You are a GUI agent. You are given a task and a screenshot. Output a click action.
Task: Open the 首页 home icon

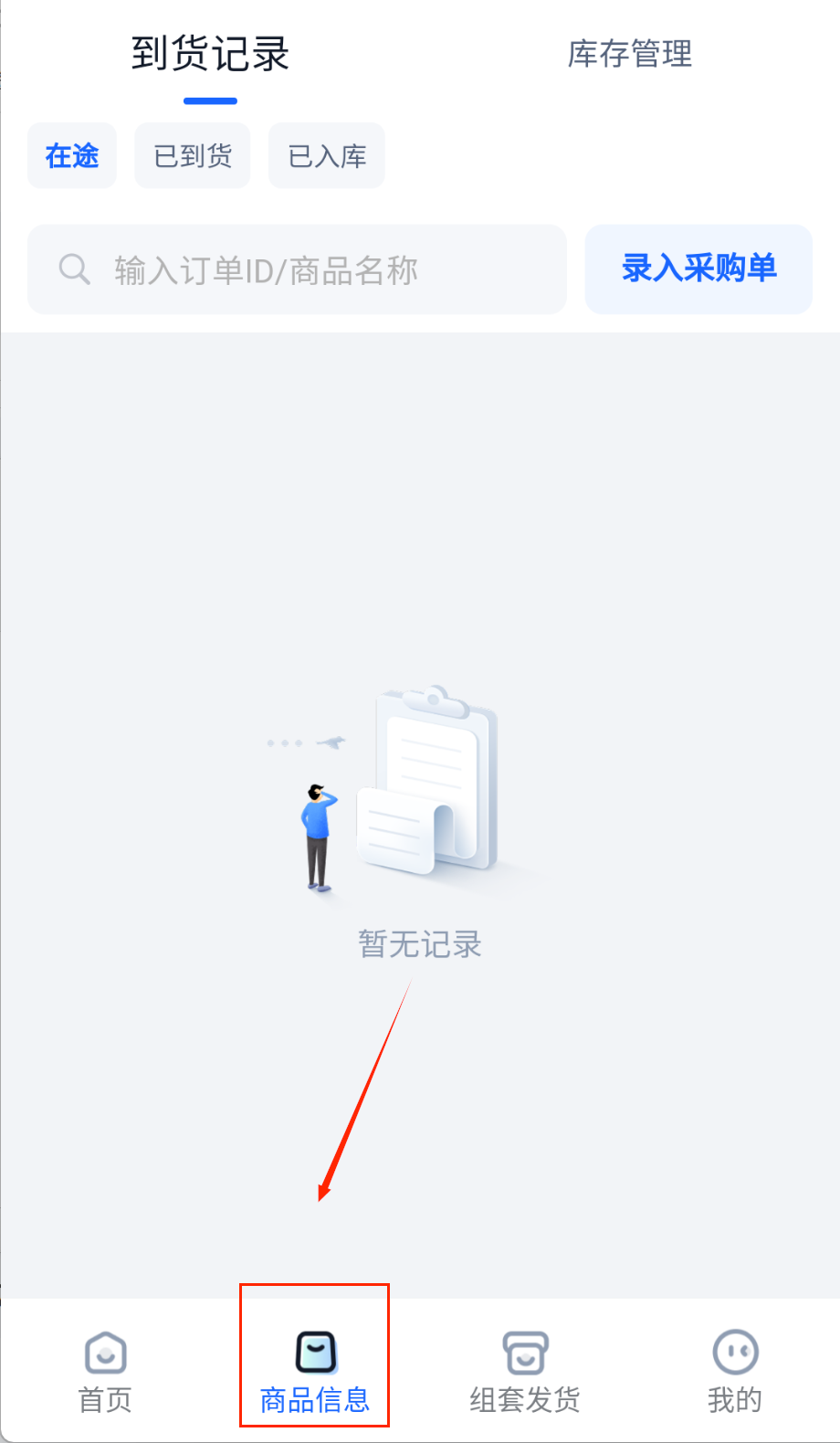pos(106,1352)
